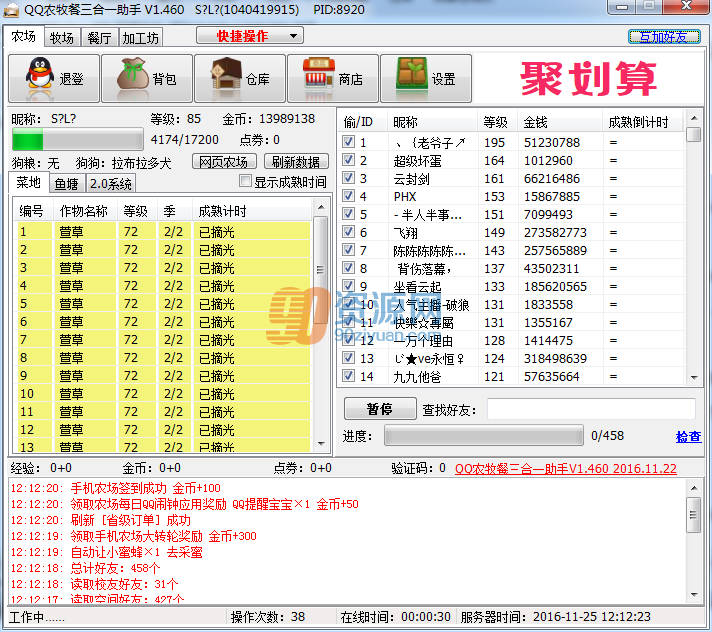Click the 刷新数据 button
This screenshot has height=632, width=712.
296,161
